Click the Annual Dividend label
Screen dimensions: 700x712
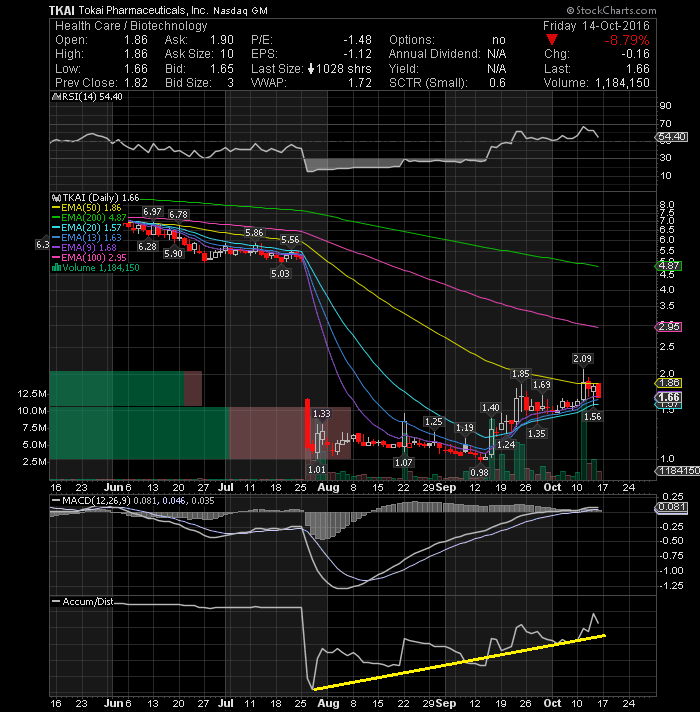point(434,54)
